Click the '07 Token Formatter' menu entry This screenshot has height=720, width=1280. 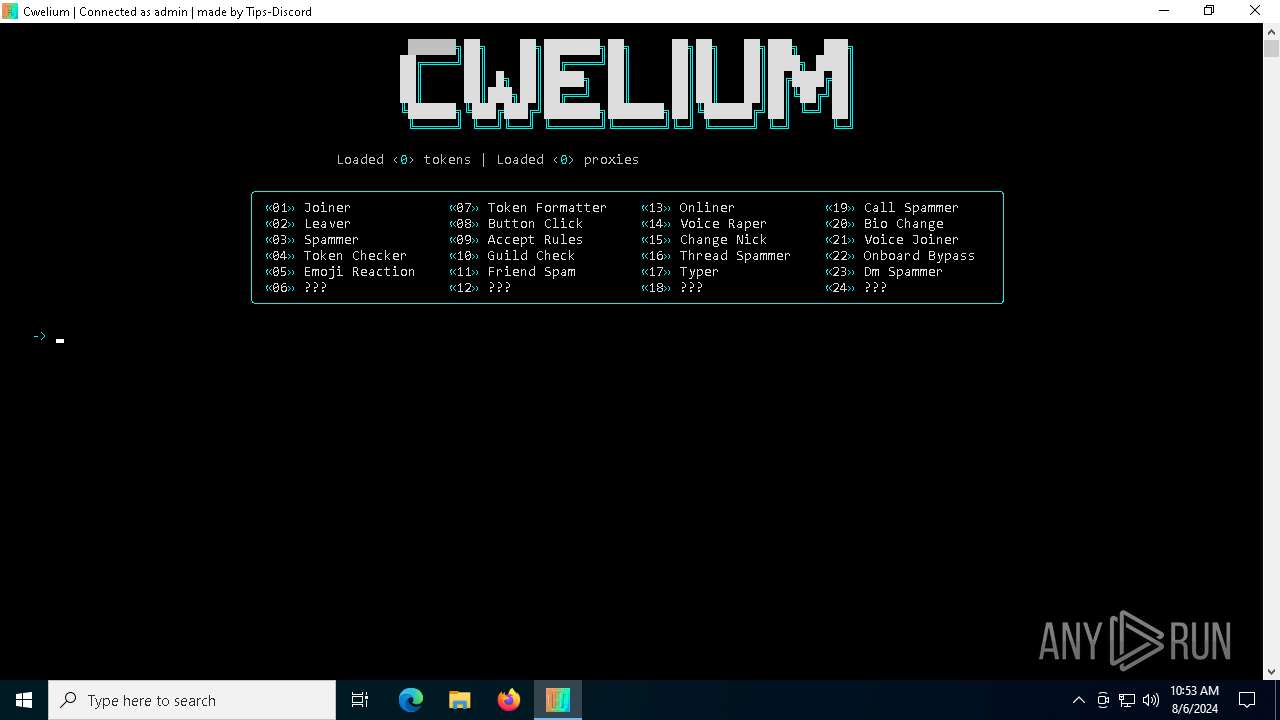tap(528, 208)
